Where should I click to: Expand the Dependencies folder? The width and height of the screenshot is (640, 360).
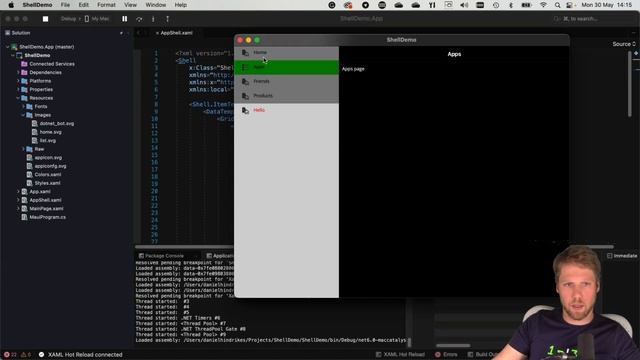[x=18, y=73]
